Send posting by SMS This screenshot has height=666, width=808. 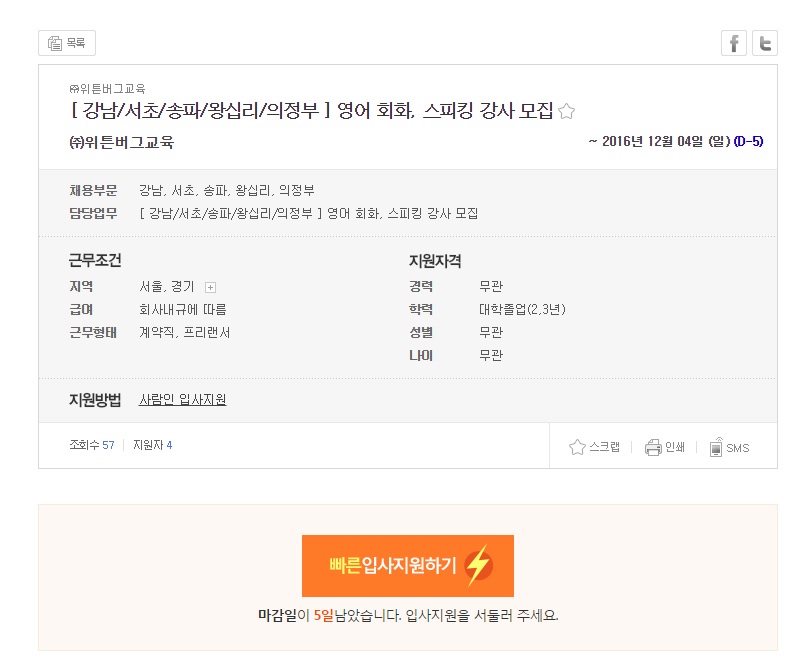click(729, 447)
